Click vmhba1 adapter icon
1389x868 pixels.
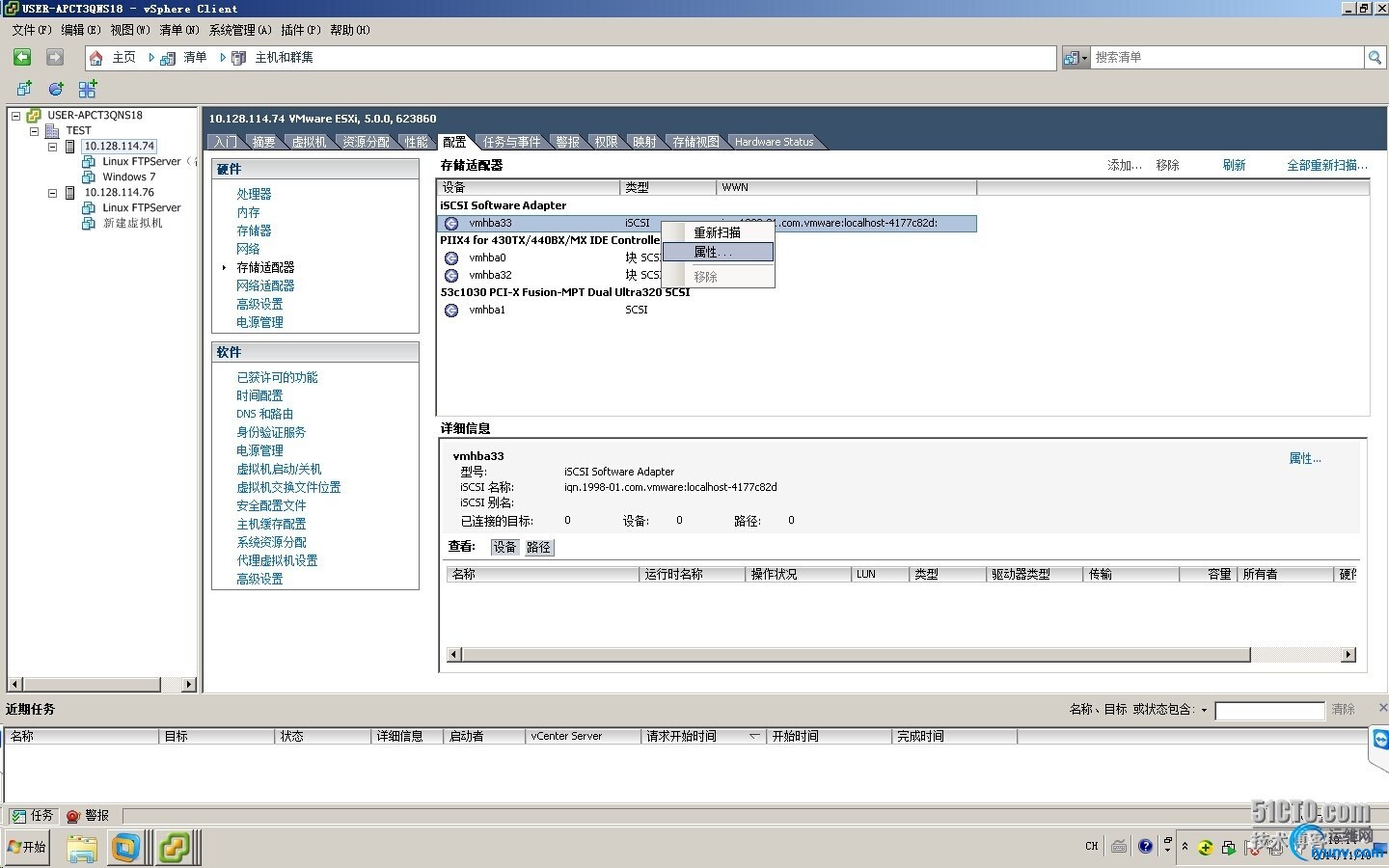451,311
